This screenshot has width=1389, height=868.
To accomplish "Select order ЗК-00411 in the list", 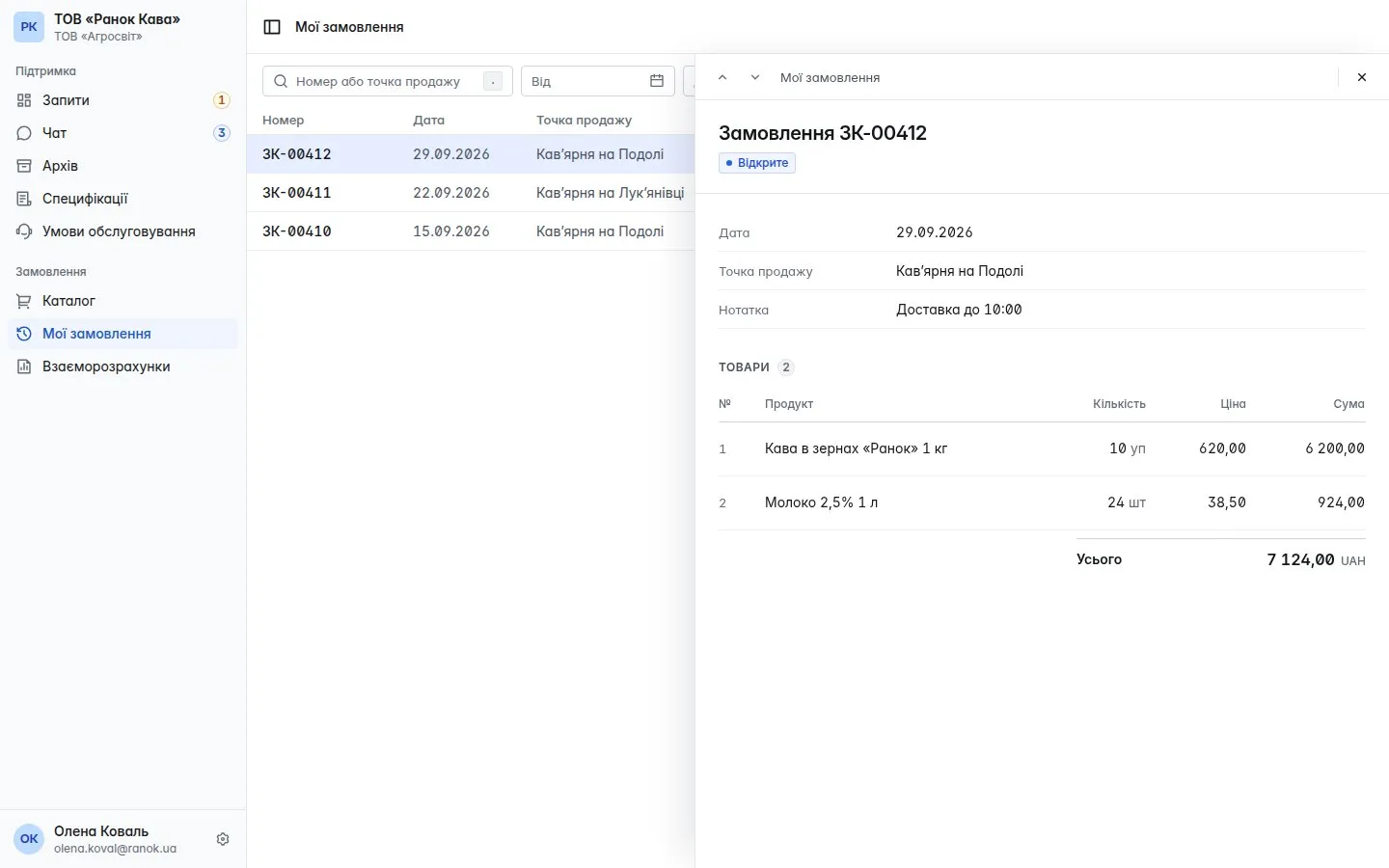I will [x=471, y=193].
